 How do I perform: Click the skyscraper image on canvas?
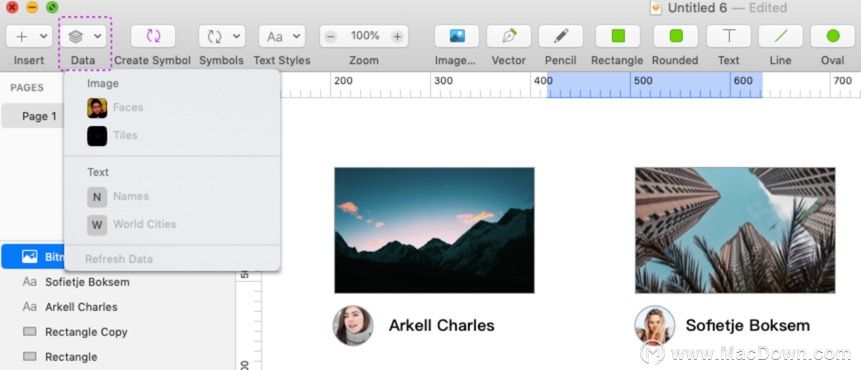tap(735, 230)
